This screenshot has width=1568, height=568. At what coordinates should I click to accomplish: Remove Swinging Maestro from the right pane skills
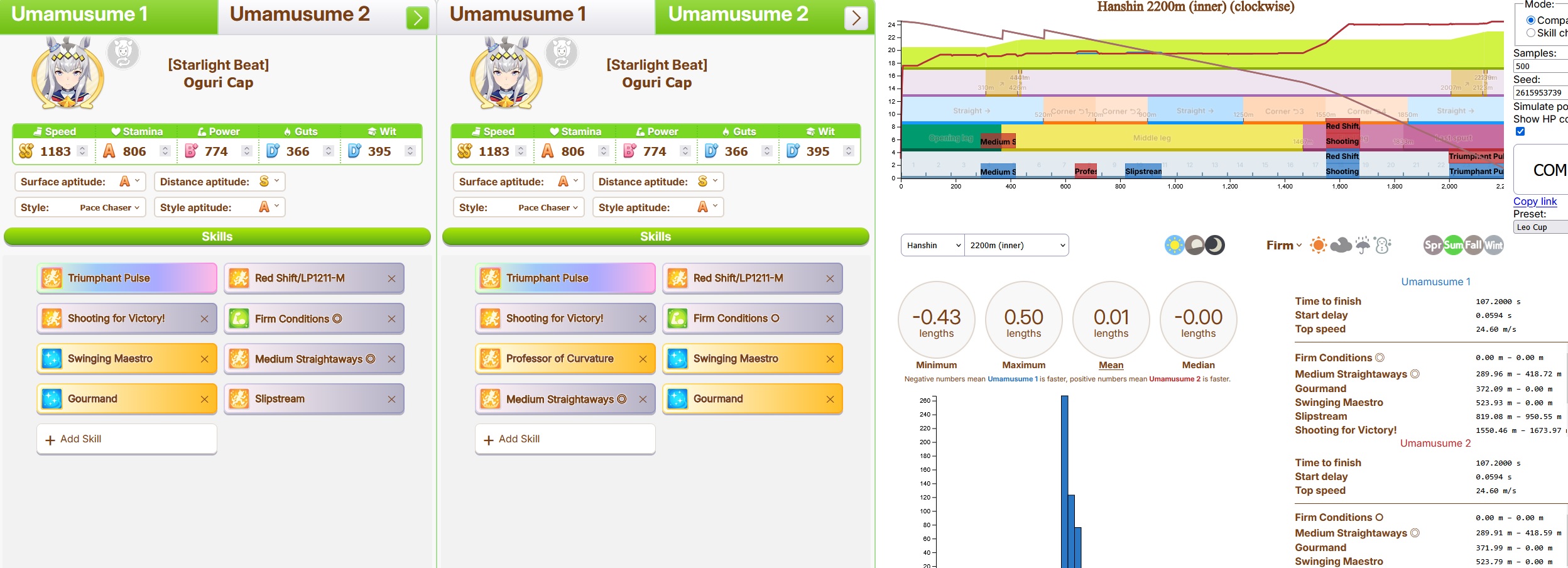click(830, 359)
